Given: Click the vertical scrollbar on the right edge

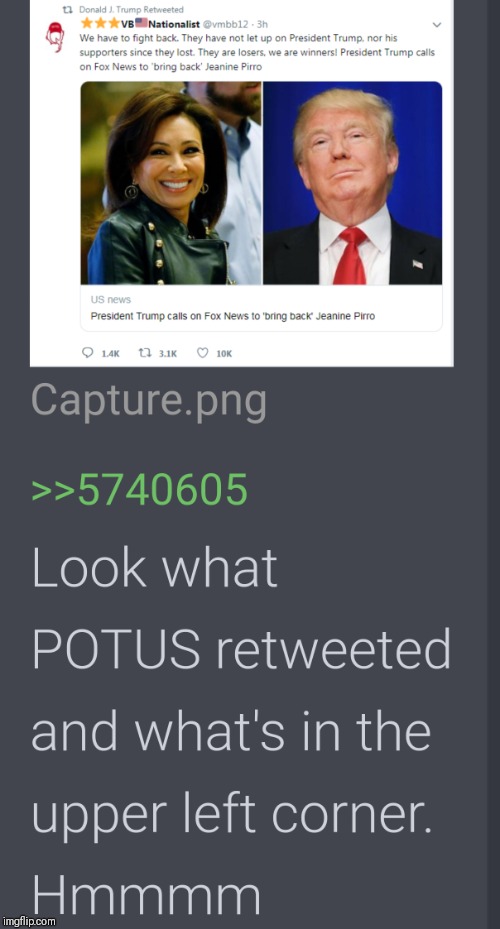Looking at the screenshot, I should click(x=493, y=464).
